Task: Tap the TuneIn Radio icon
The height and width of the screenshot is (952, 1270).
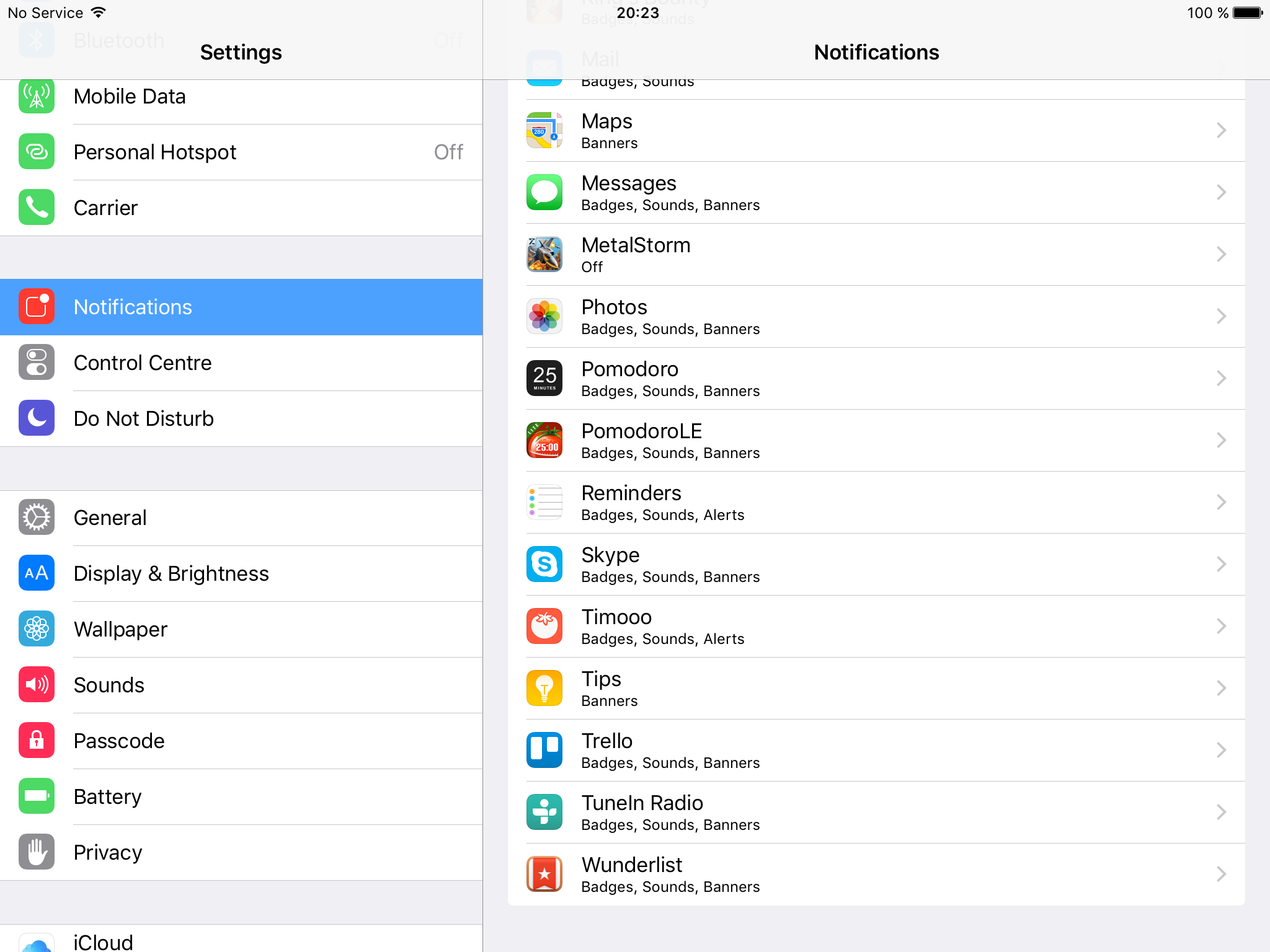Action: coord(544,812)
